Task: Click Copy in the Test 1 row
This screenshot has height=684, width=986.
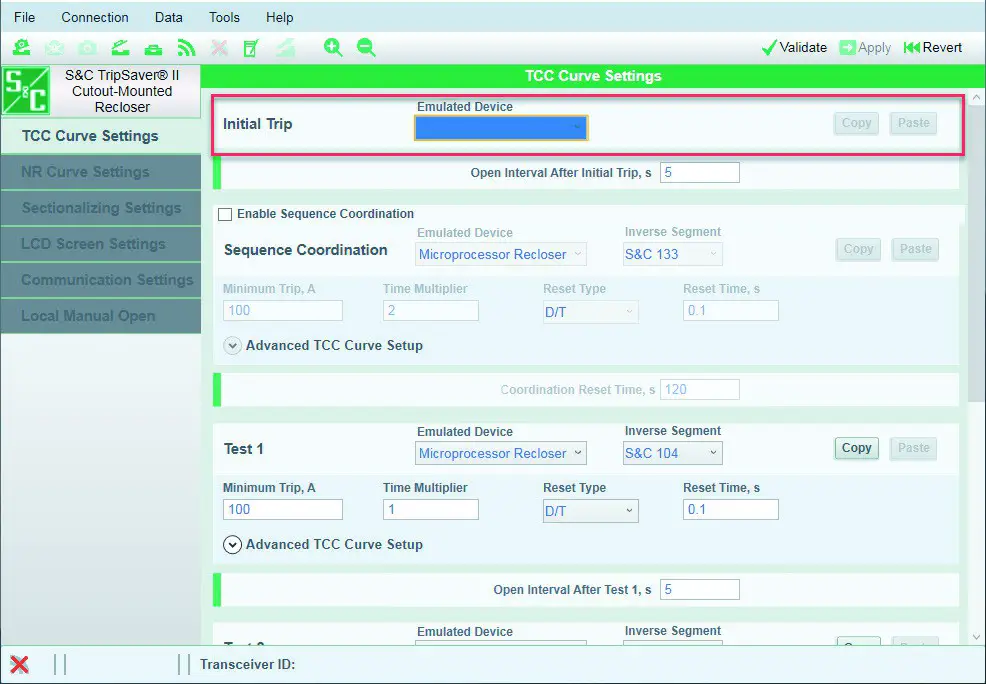Action: coord(856,448)
